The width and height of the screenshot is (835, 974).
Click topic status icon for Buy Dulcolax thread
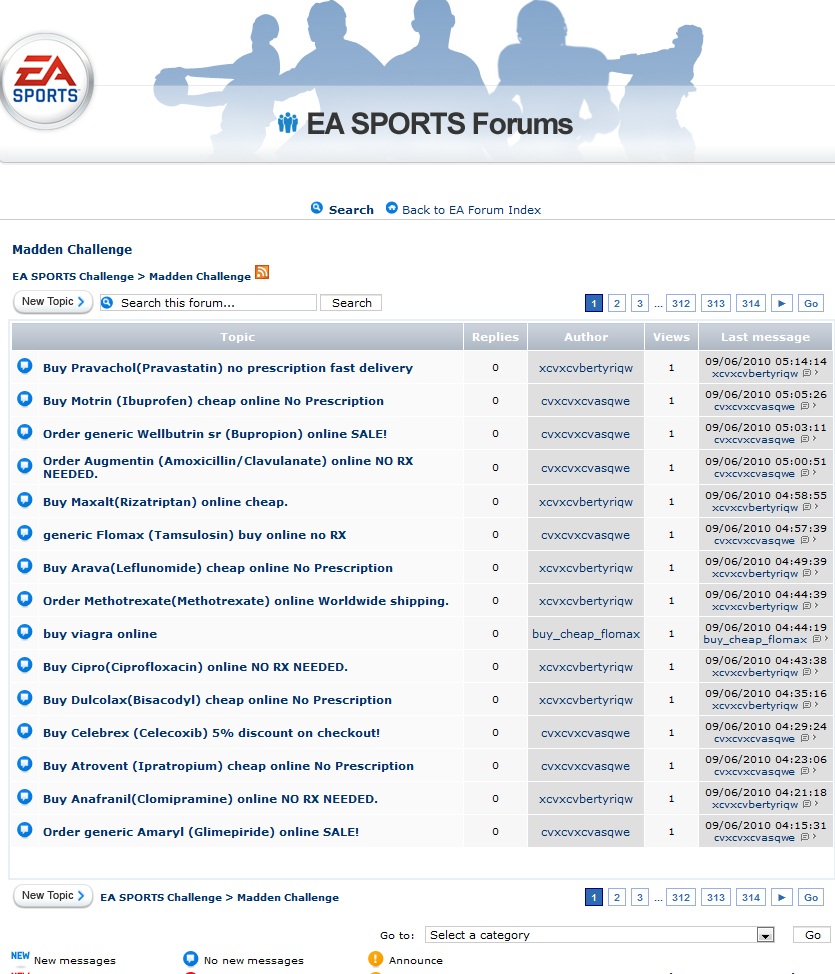click(25, 698)
